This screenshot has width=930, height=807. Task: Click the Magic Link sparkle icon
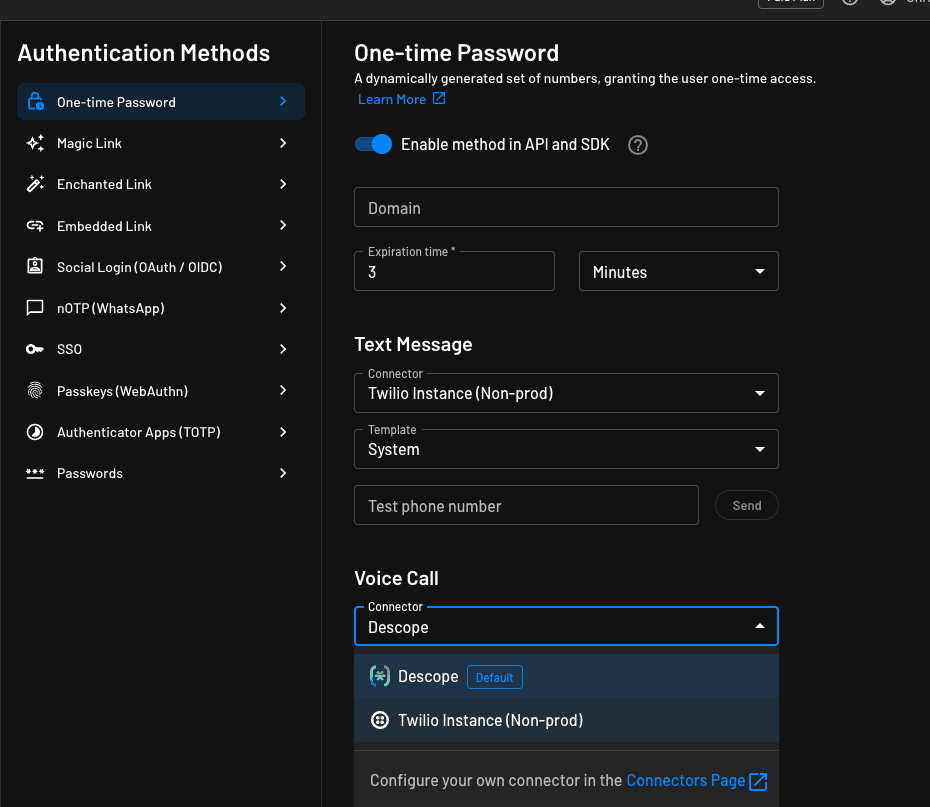click(x=36, y=143)
